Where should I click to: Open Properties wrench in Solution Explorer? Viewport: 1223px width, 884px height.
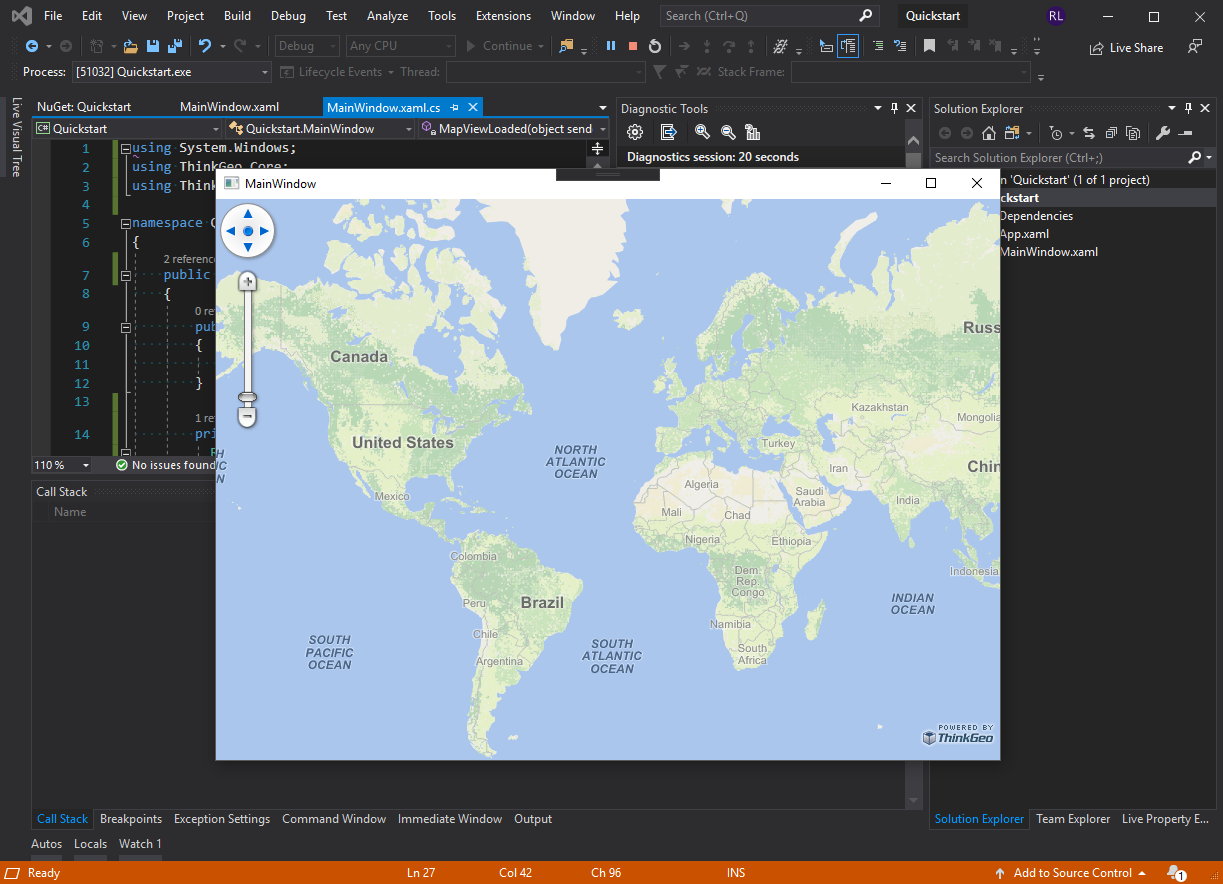coord(1162,133)
